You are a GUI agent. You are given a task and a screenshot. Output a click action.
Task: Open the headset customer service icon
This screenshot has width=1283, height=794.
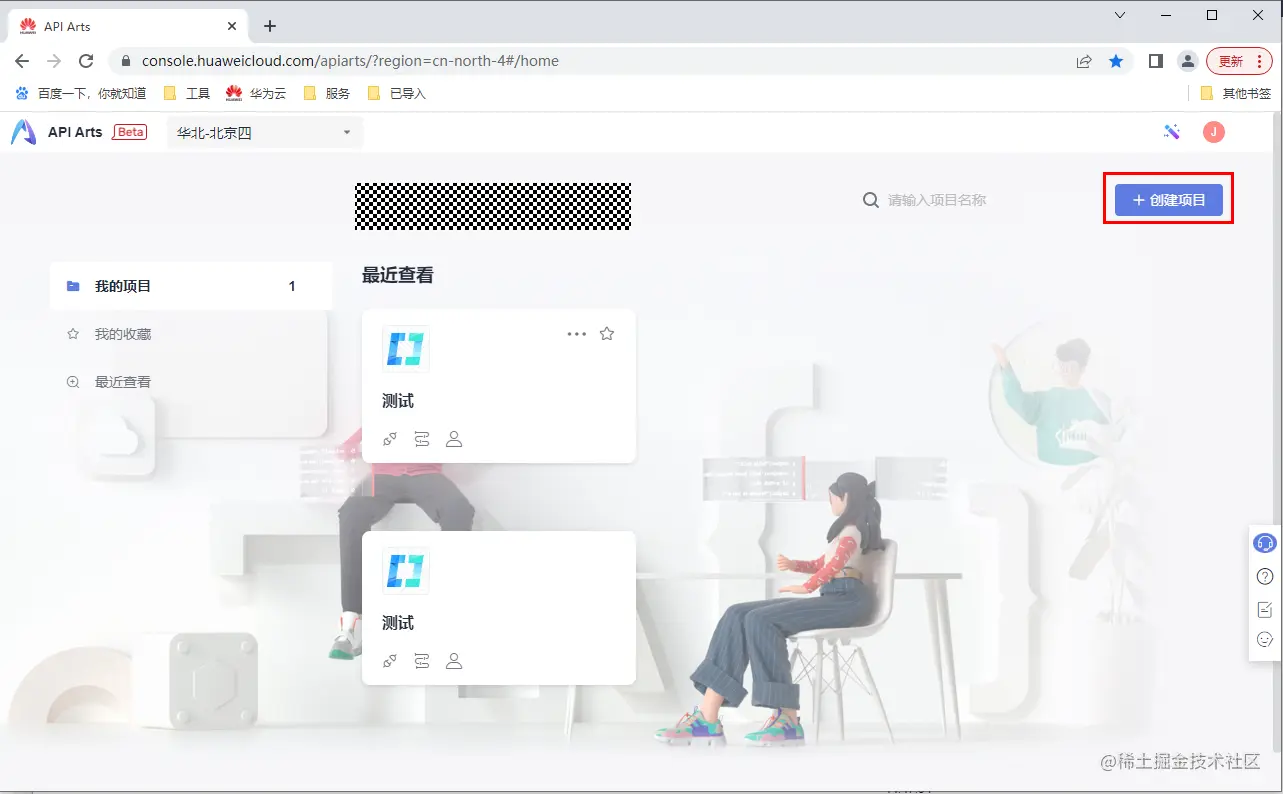point(1265,543)
